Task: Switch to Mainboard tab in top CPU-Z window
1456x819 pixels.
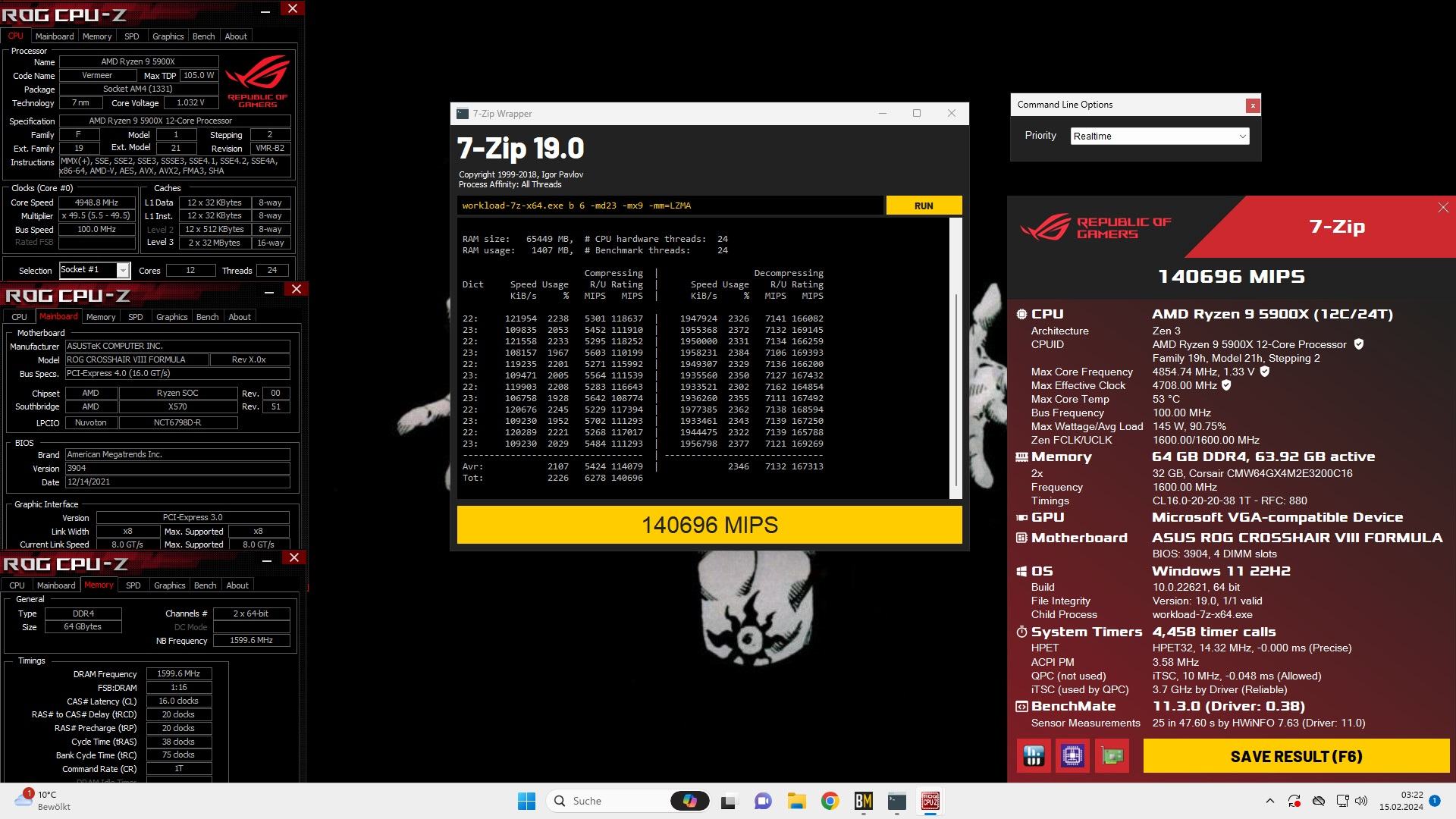Action: point(55,36)
